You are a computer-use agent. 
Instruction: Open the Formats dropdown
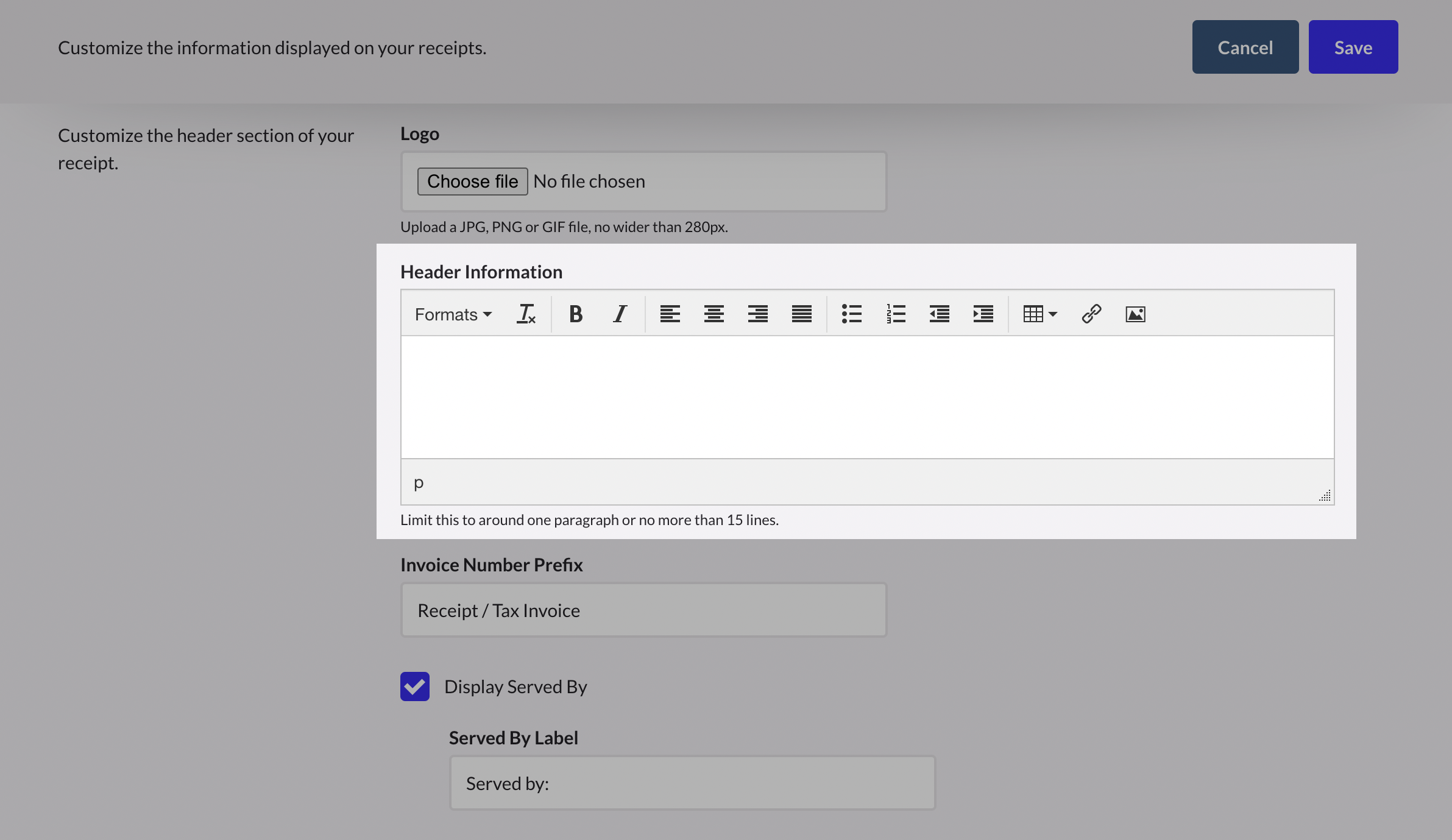pyautogui.click(x=453, y=314)
